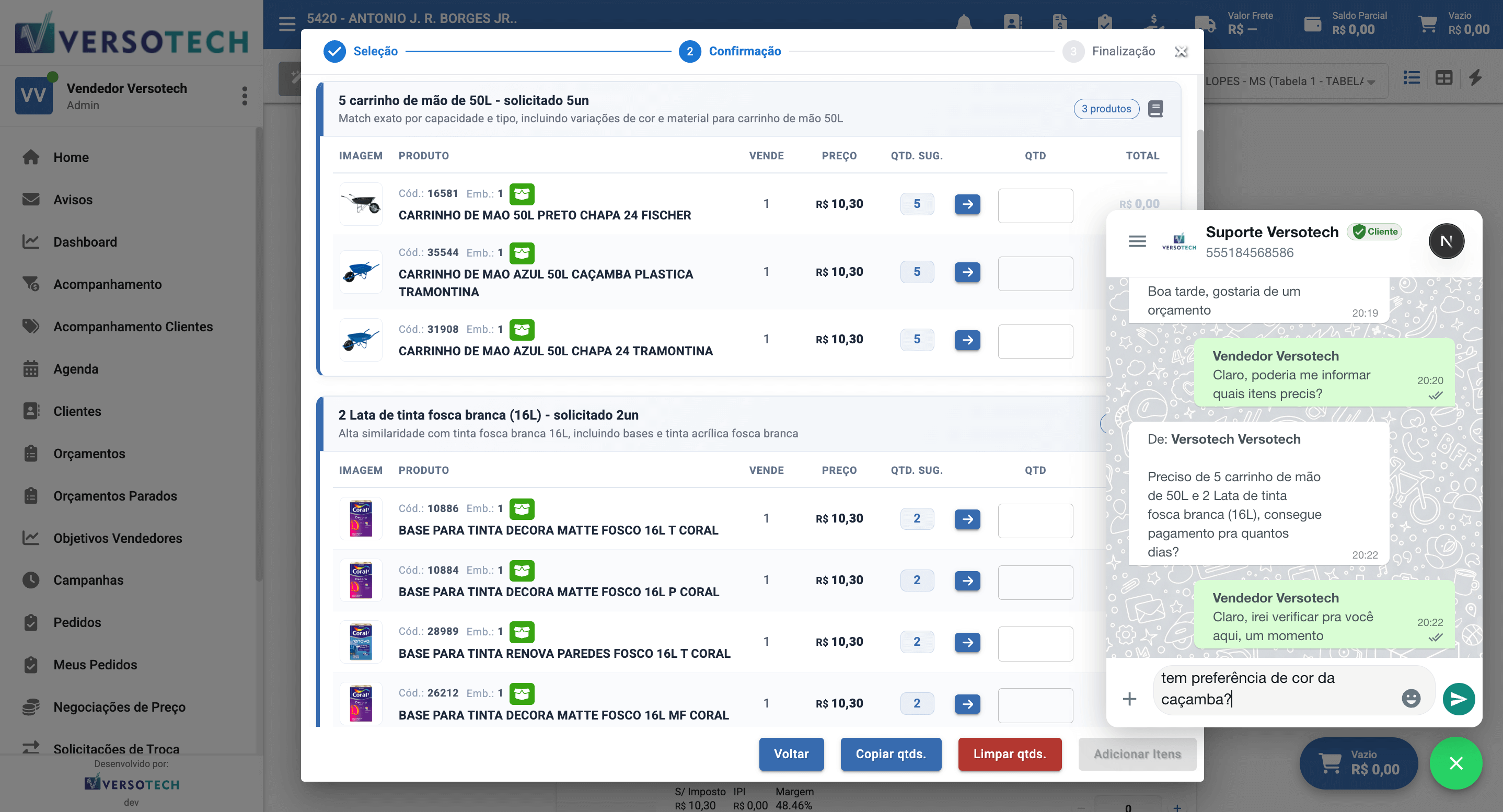Click the red Limpar qtds. button
1503x812 pixels.
click(1009, 754)
